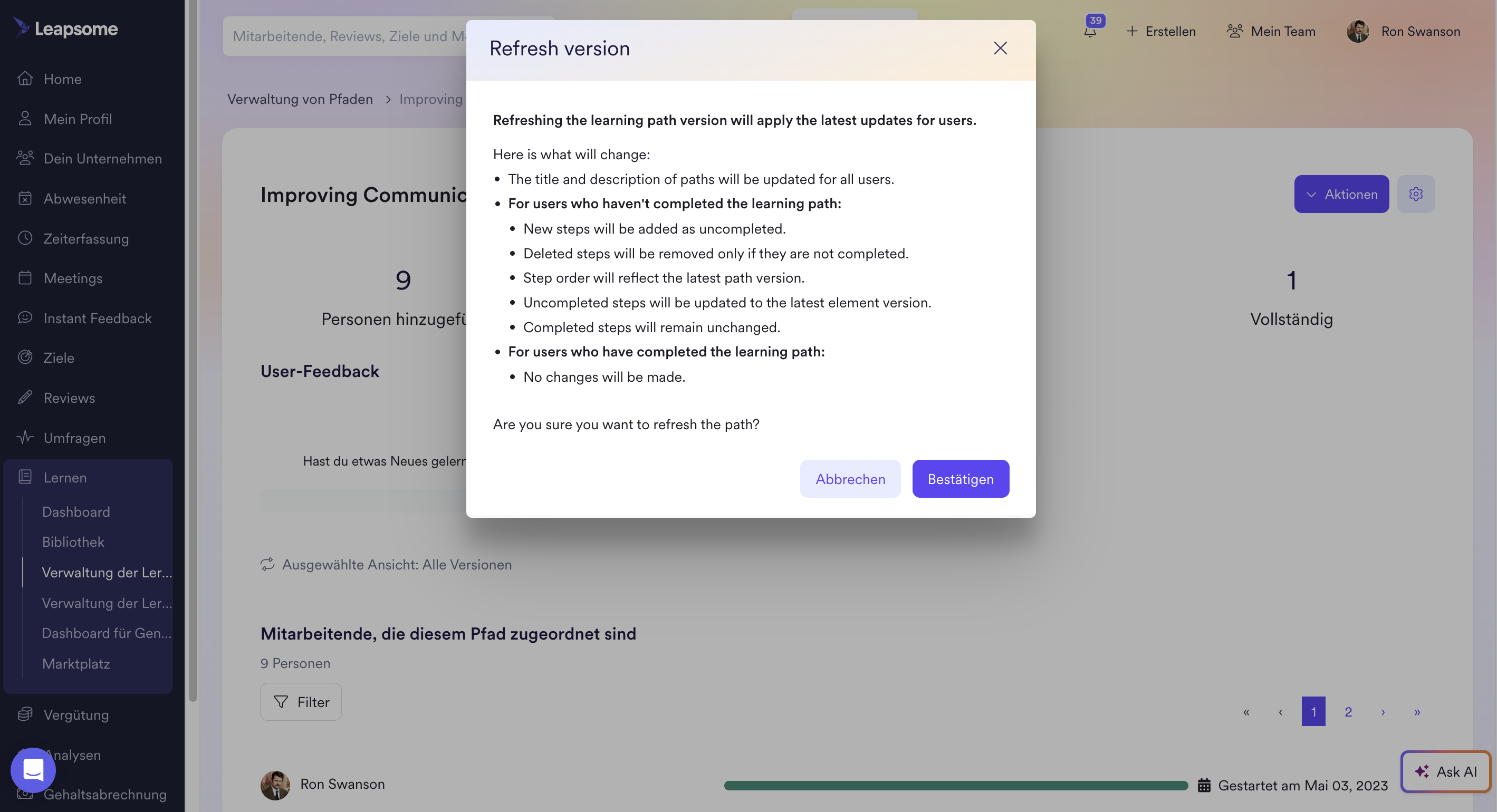Image resolution: width=1497 pixels, height=812 pixels.
Task: Click the Dein Unternehmen people icon
Action: [25, 158]
